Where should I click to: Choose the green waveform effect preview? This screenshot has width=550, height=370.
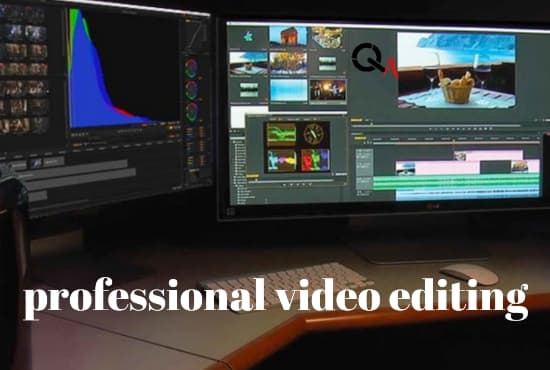pyautogui.click(x=281, y=134)
